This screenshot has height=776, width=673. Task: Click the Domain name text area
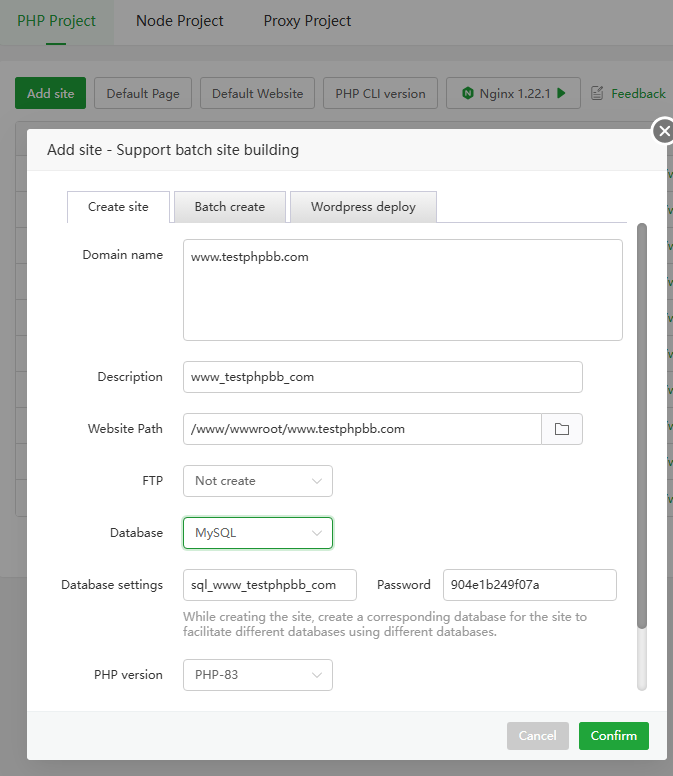pyautogui.click(x=402, y=290)
